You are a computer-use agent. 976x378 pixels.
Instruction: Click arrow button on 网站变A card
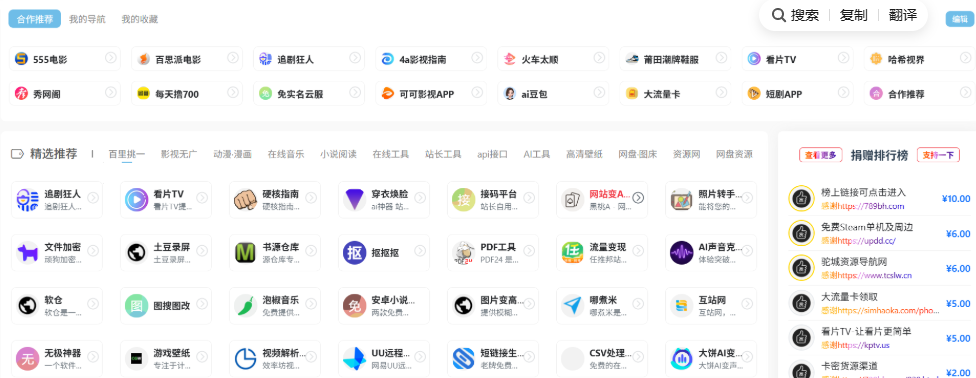click(638, 198)
